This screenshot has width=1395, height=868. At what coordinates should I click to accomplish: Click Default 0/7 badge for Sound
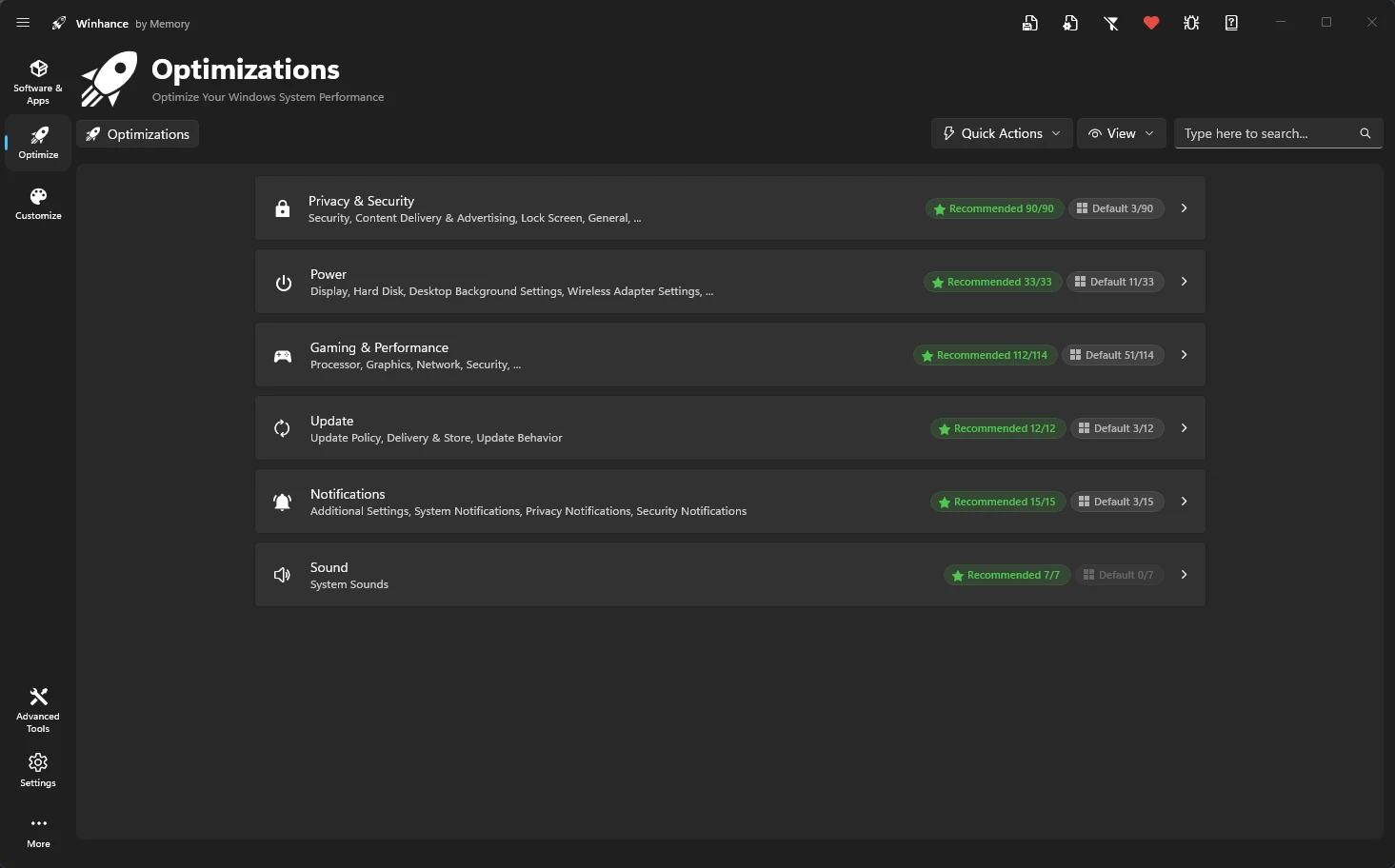click(x=1119, y=575)
